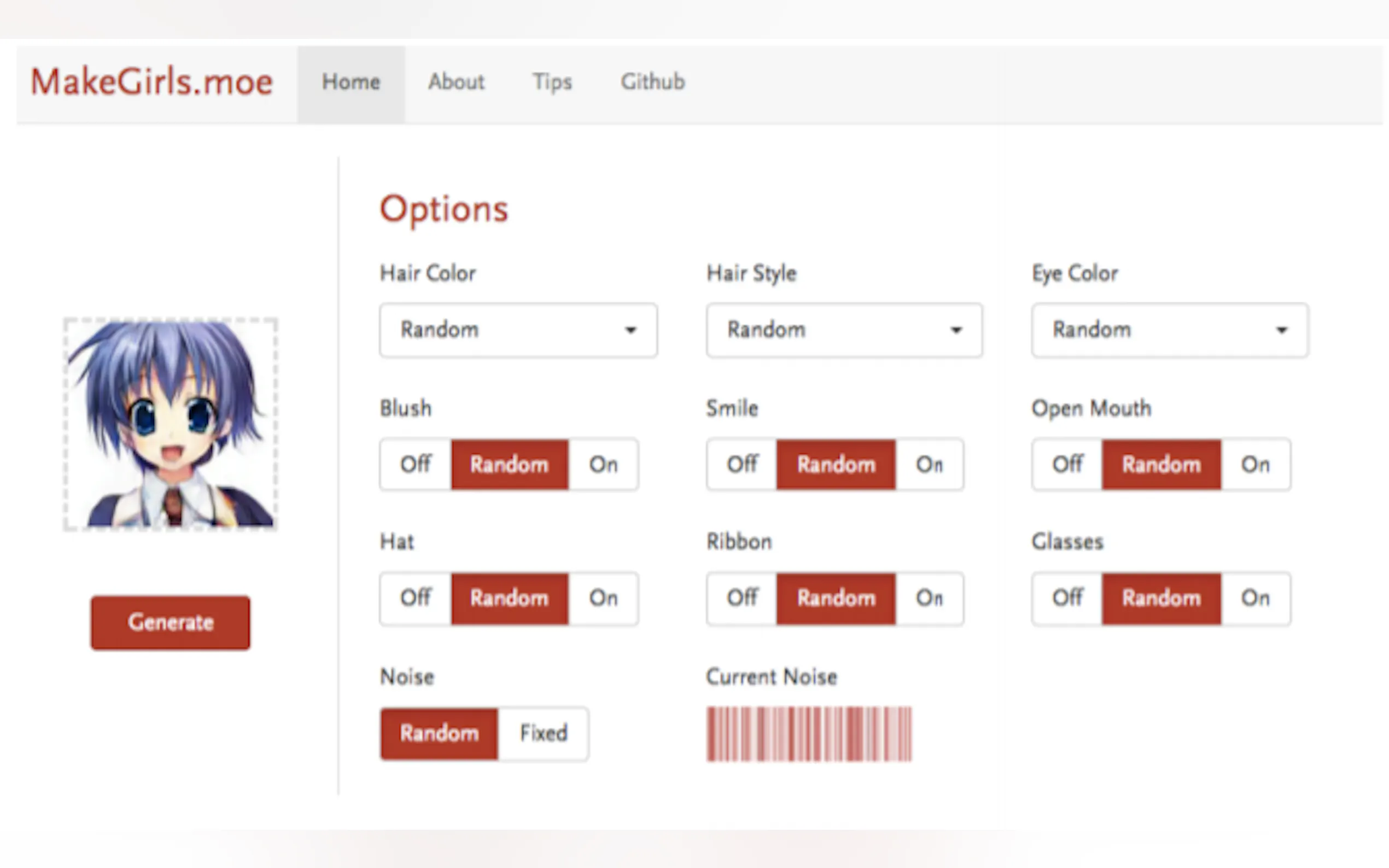Set Blush to Off
This screenshot has width=1389, height=868.
pyautogui.click(x=415, y=465)
